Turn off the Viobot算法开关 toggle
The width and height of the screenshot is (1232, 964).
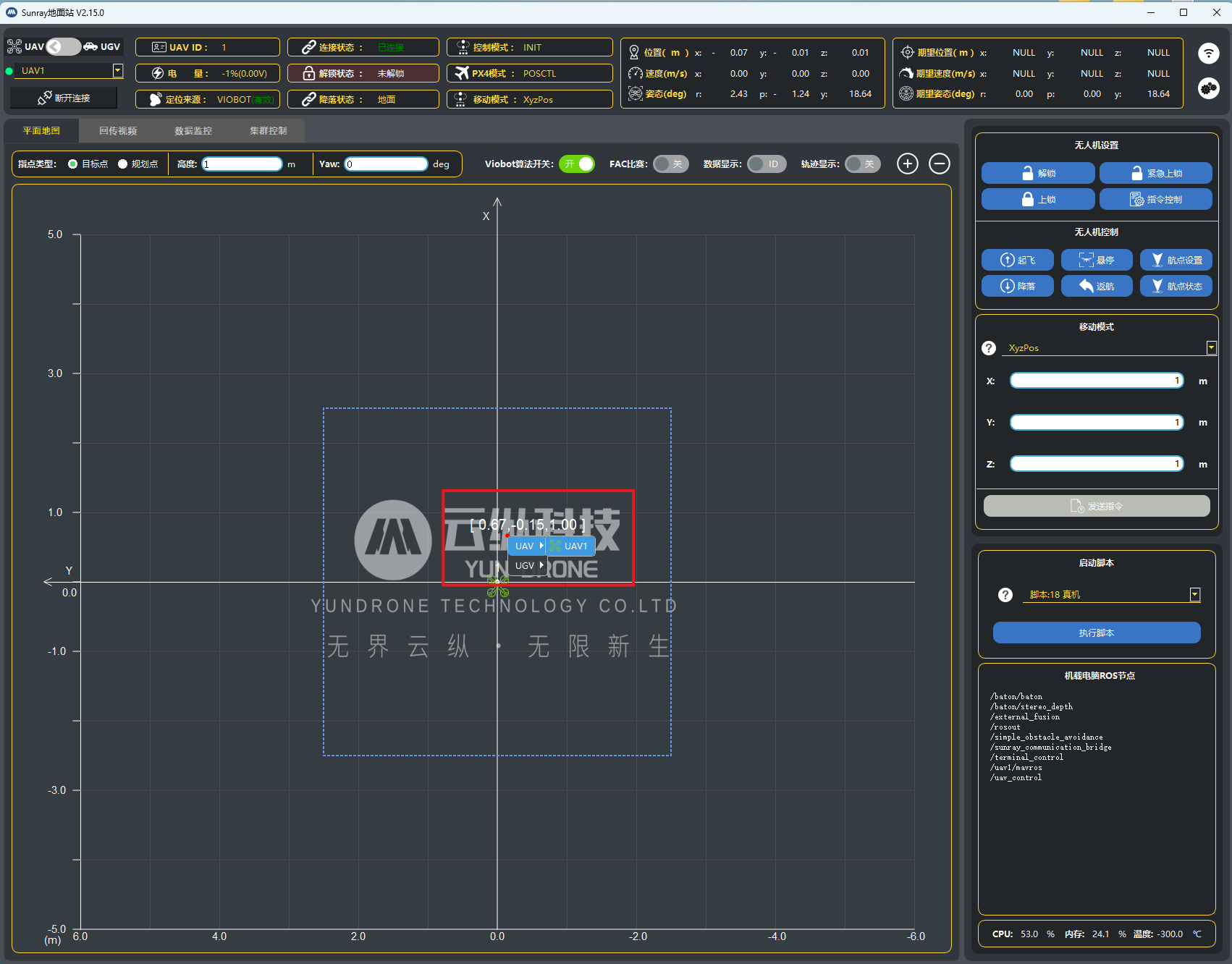[577, 164]
